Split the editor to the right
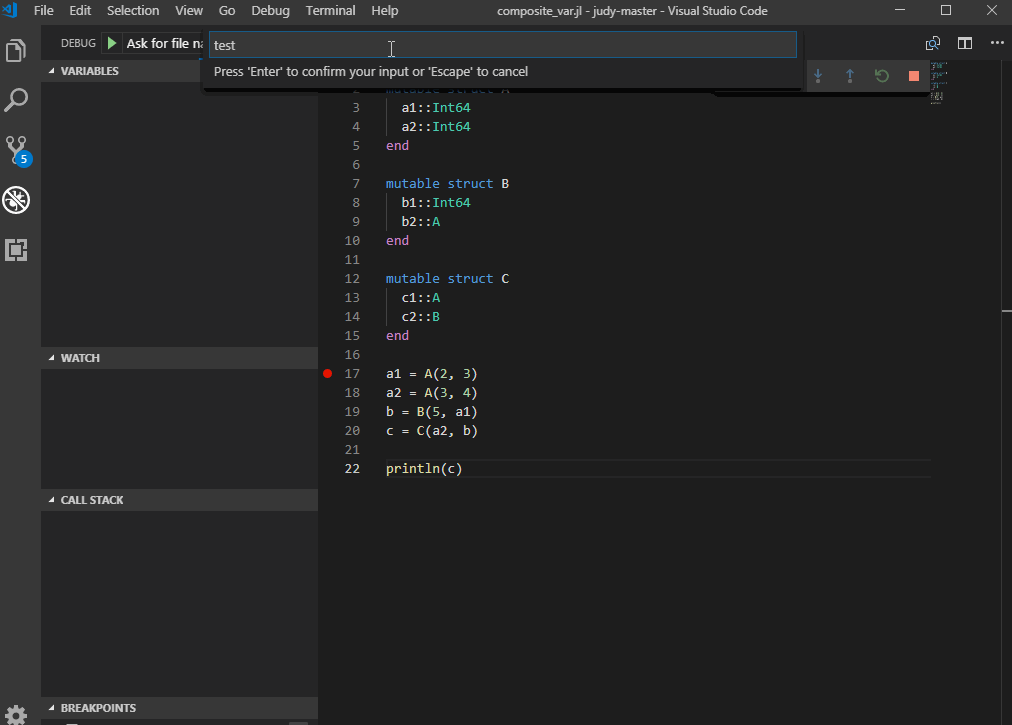Image resolution: width=1012 pixels, height=725 pixels. pos(965,43)
